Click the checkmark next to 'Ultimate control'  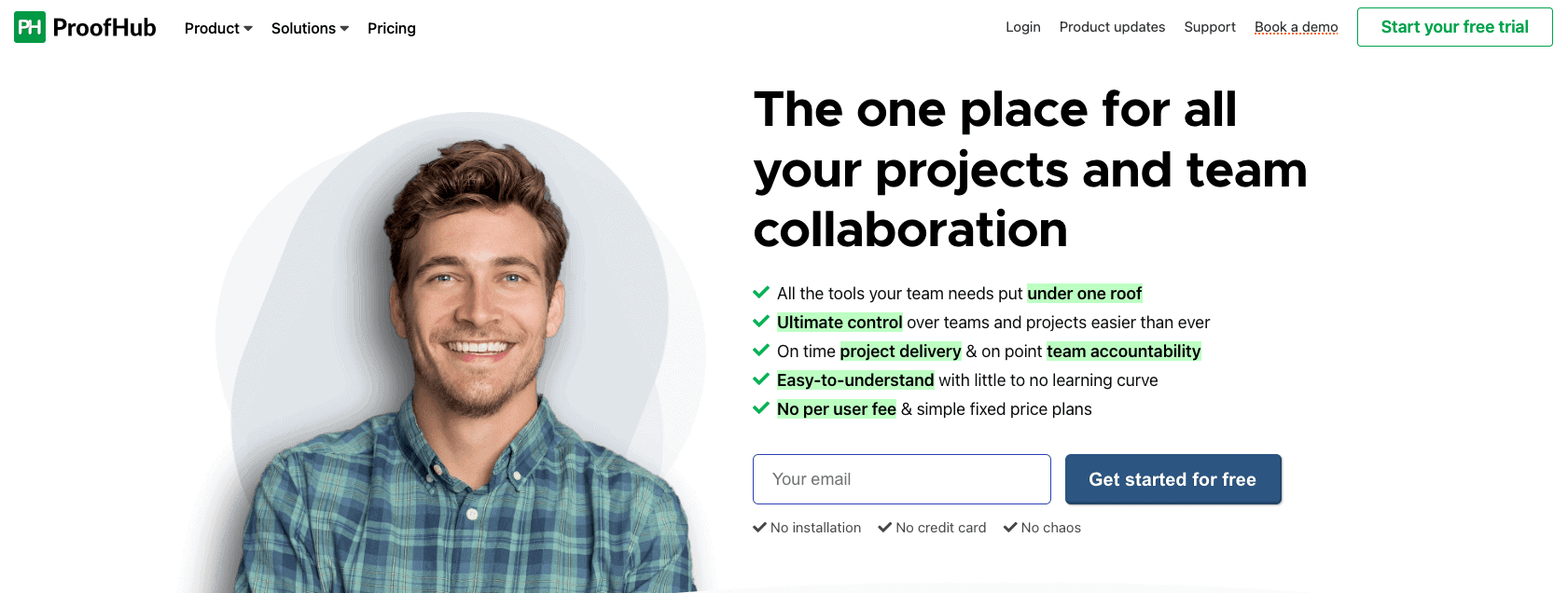click(x=761, y=321)
